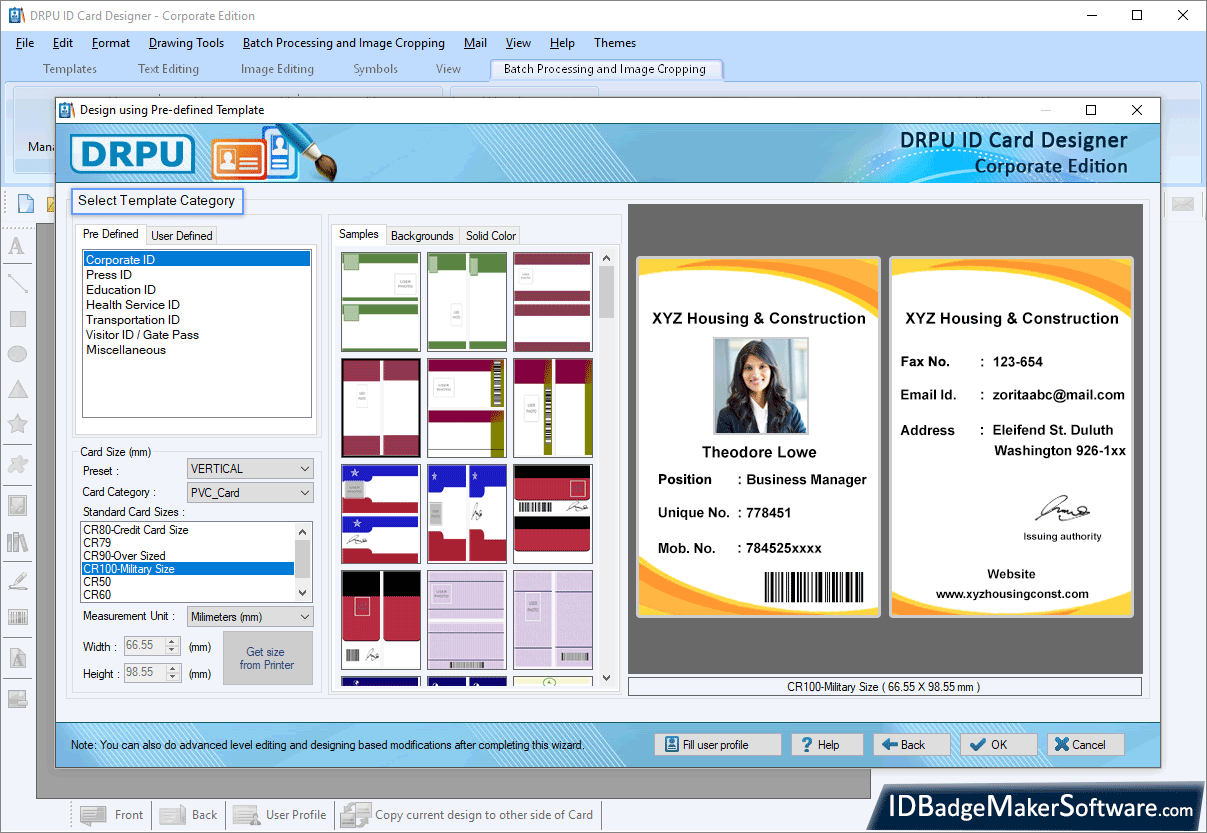This screenshot has height=833, width=1207.
Task: Select the green framed card template thumbnail
Action: (380, 301)
